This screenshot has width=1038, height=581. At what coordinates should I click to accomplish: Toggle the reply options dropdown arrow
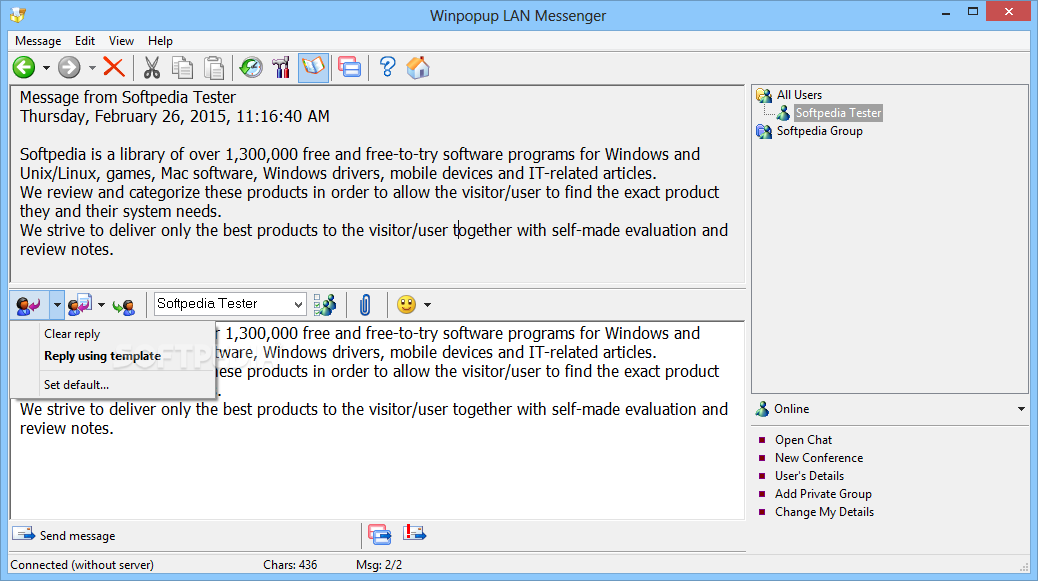click(57, 305)
